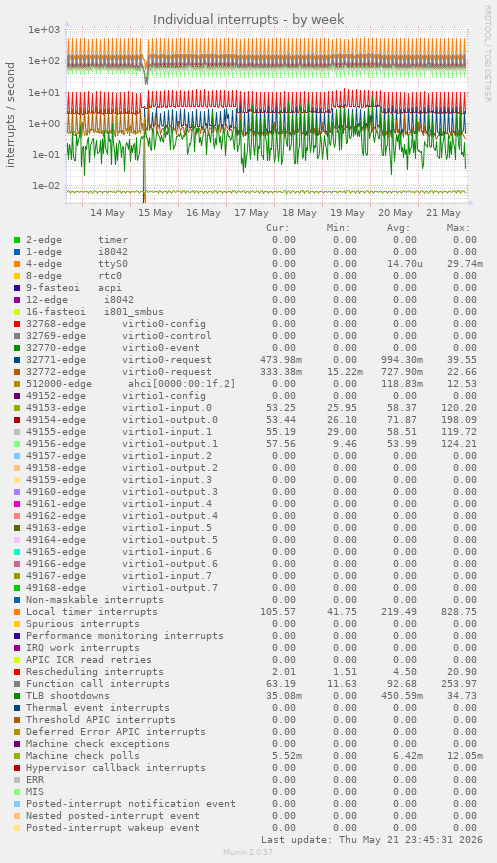This screenshot has height=863, width=497.
Task: Click the ahci[0000:00:1f.2] legend label
Action: click(x=182, y=384)
